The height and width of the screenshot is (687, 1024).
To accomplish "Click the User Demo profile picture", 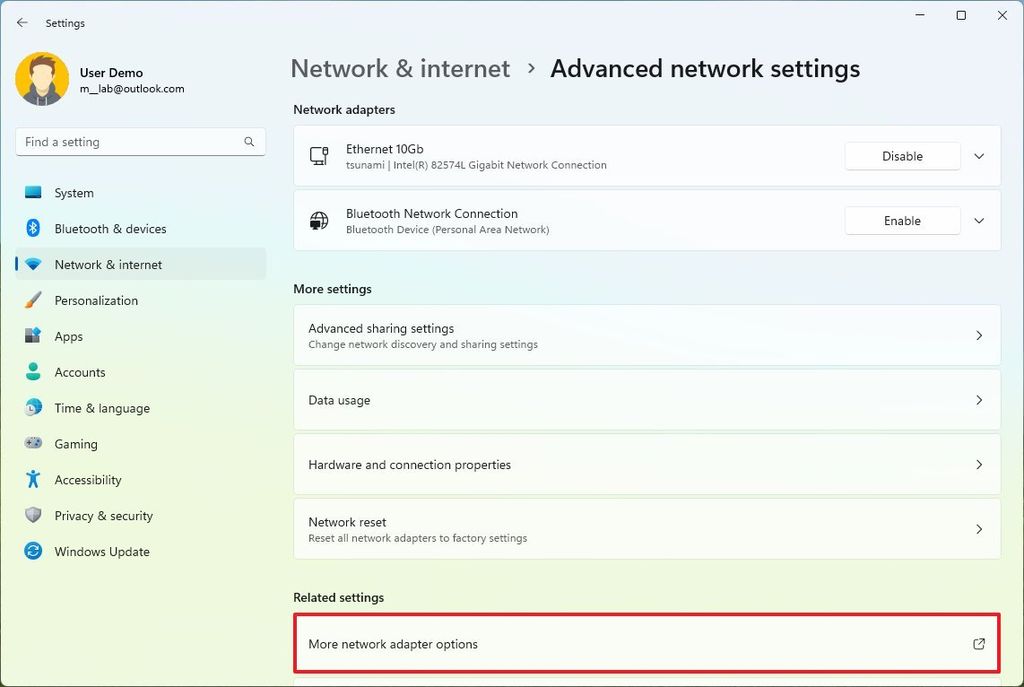I will [x=40, y=79].
